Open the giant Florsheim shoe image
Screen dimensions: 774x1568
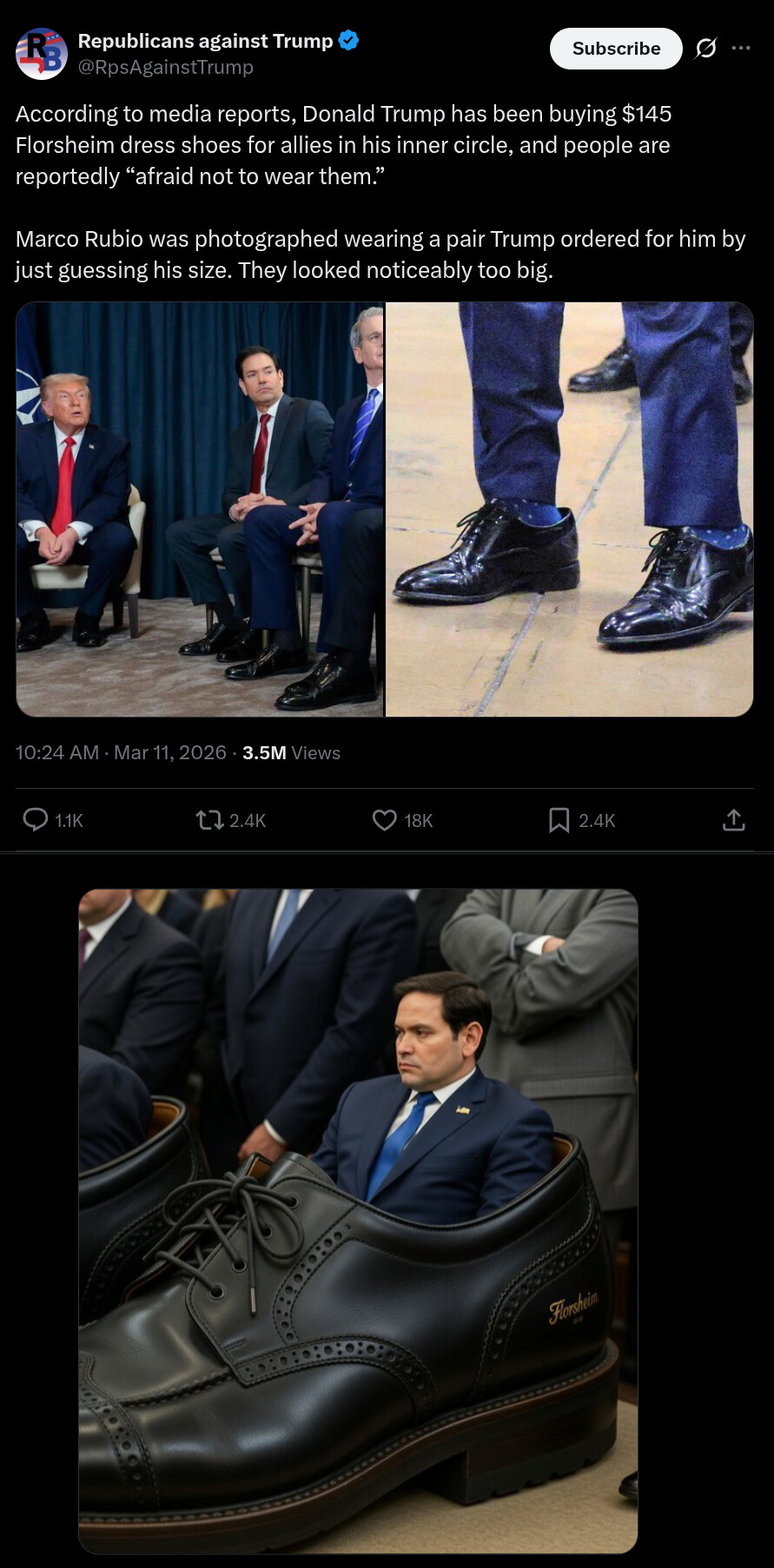(359, 1221)
